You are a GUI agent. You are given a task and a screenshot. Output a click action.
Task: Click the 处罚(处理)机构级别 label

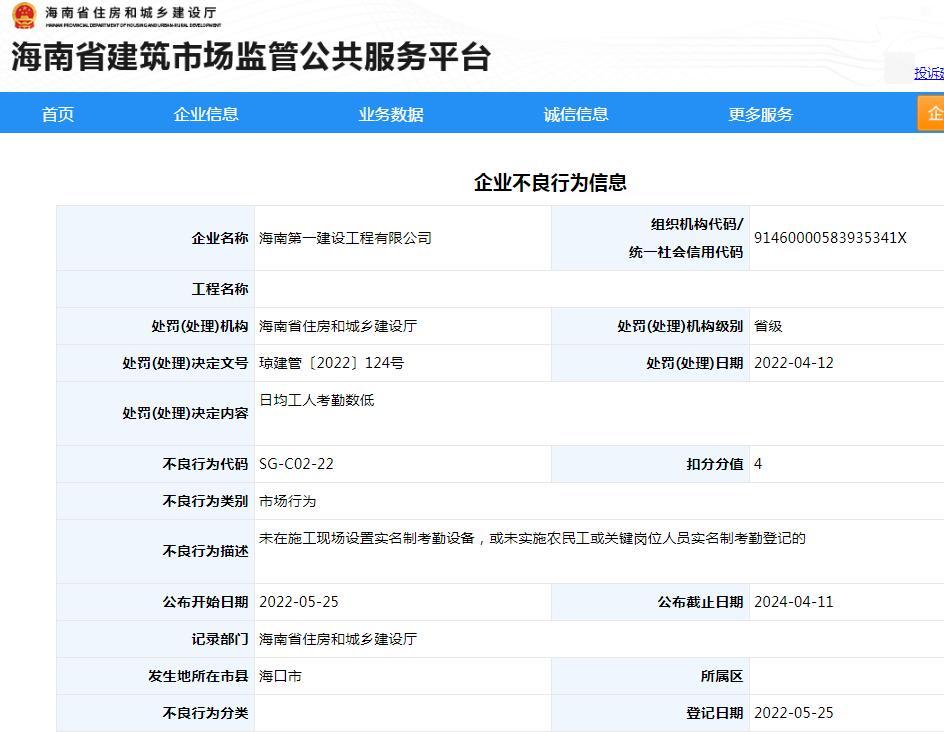tap(680, 326)
